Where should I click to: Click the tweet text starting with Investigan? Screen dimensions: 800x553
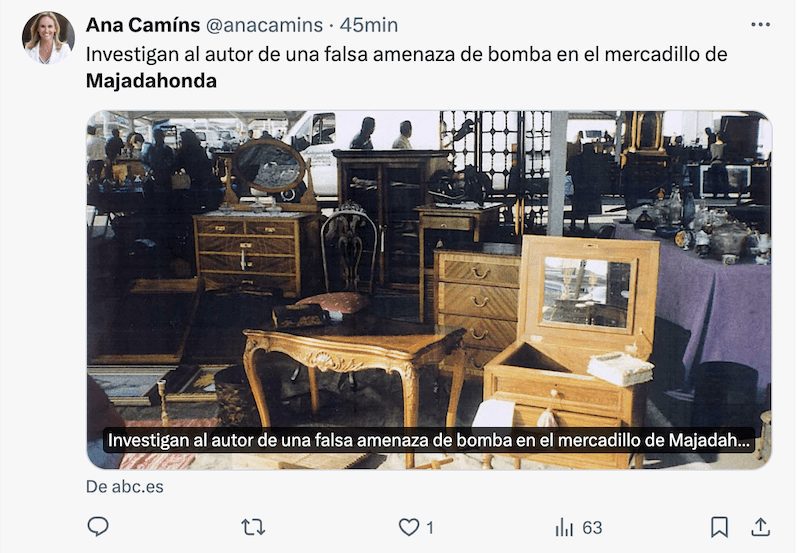coord(406,67)
